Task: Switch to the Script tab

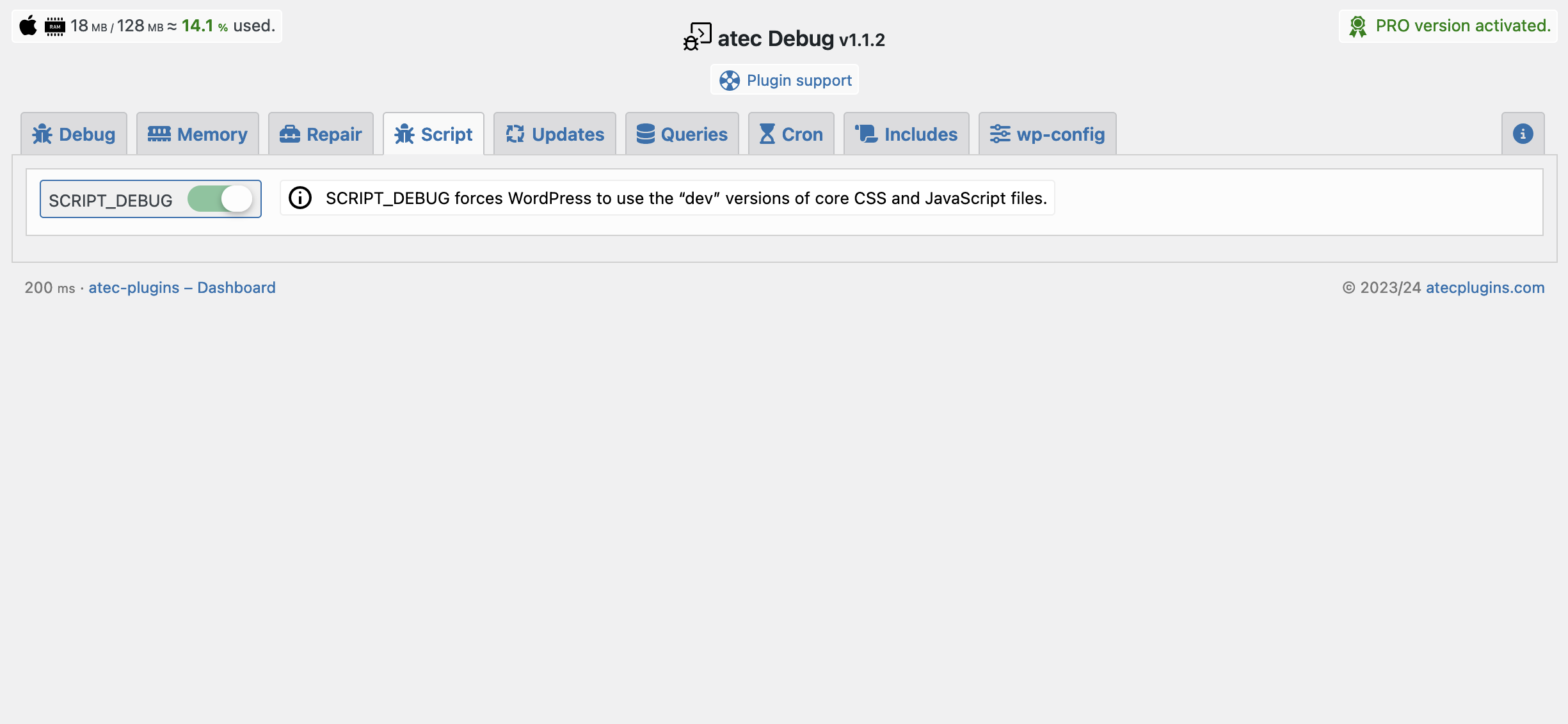Action: pyautogui.click(x=446, y=134)
